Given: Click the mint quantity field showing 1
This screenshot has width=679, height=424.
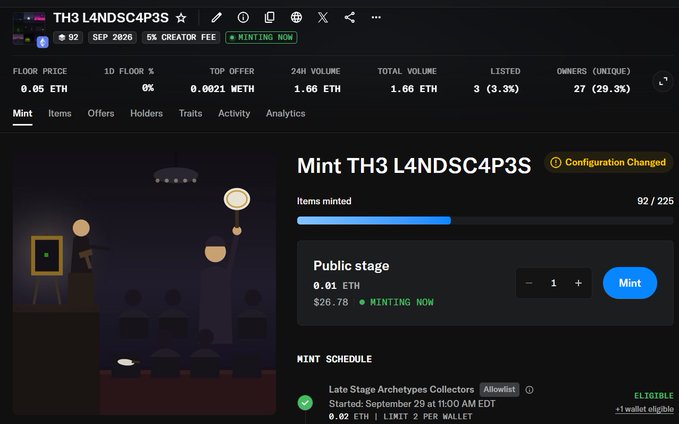Looking at the screenshot, I should (553, 283).
